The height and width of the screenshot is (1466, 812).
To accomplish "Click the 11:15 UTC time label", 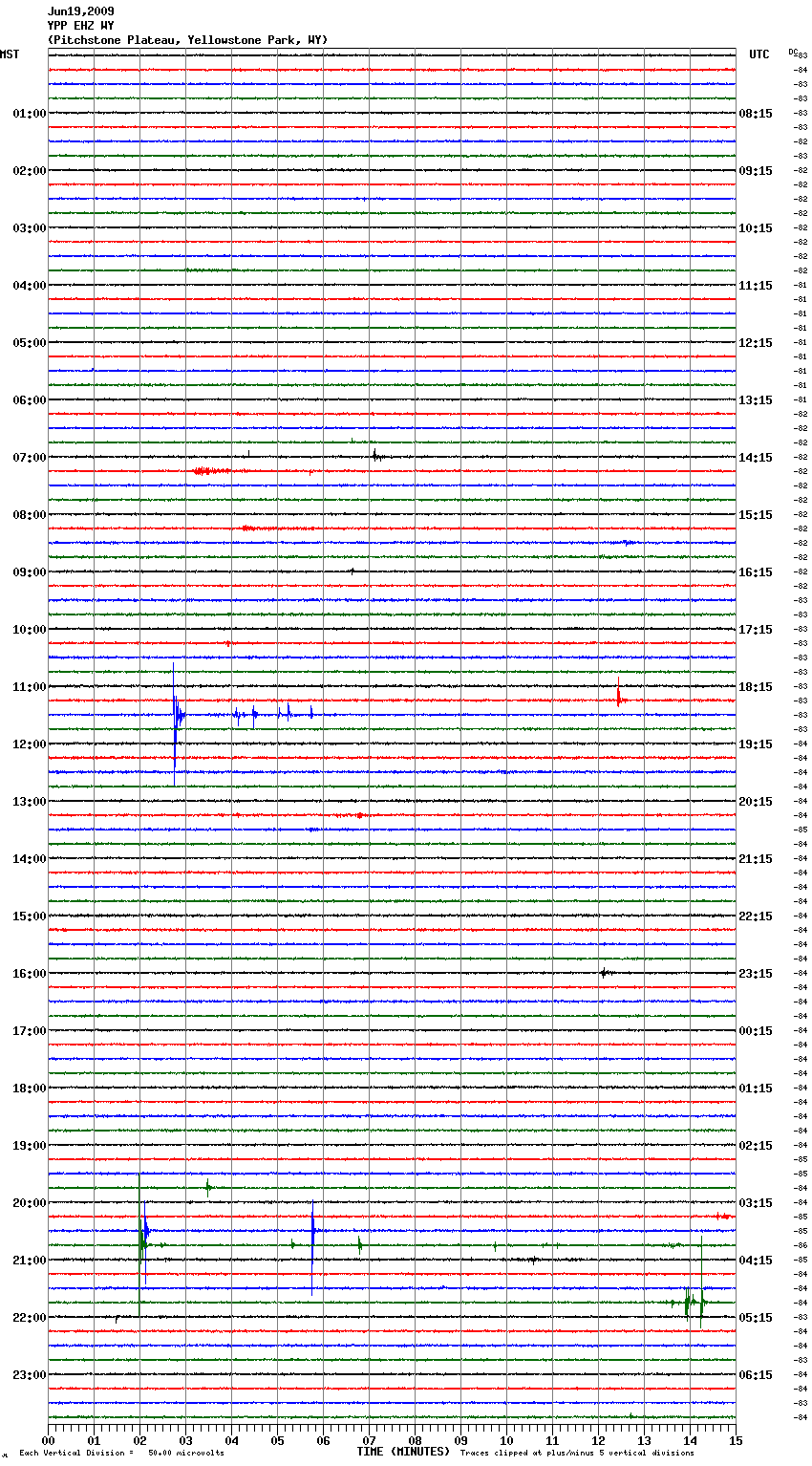I will (756, 286).
